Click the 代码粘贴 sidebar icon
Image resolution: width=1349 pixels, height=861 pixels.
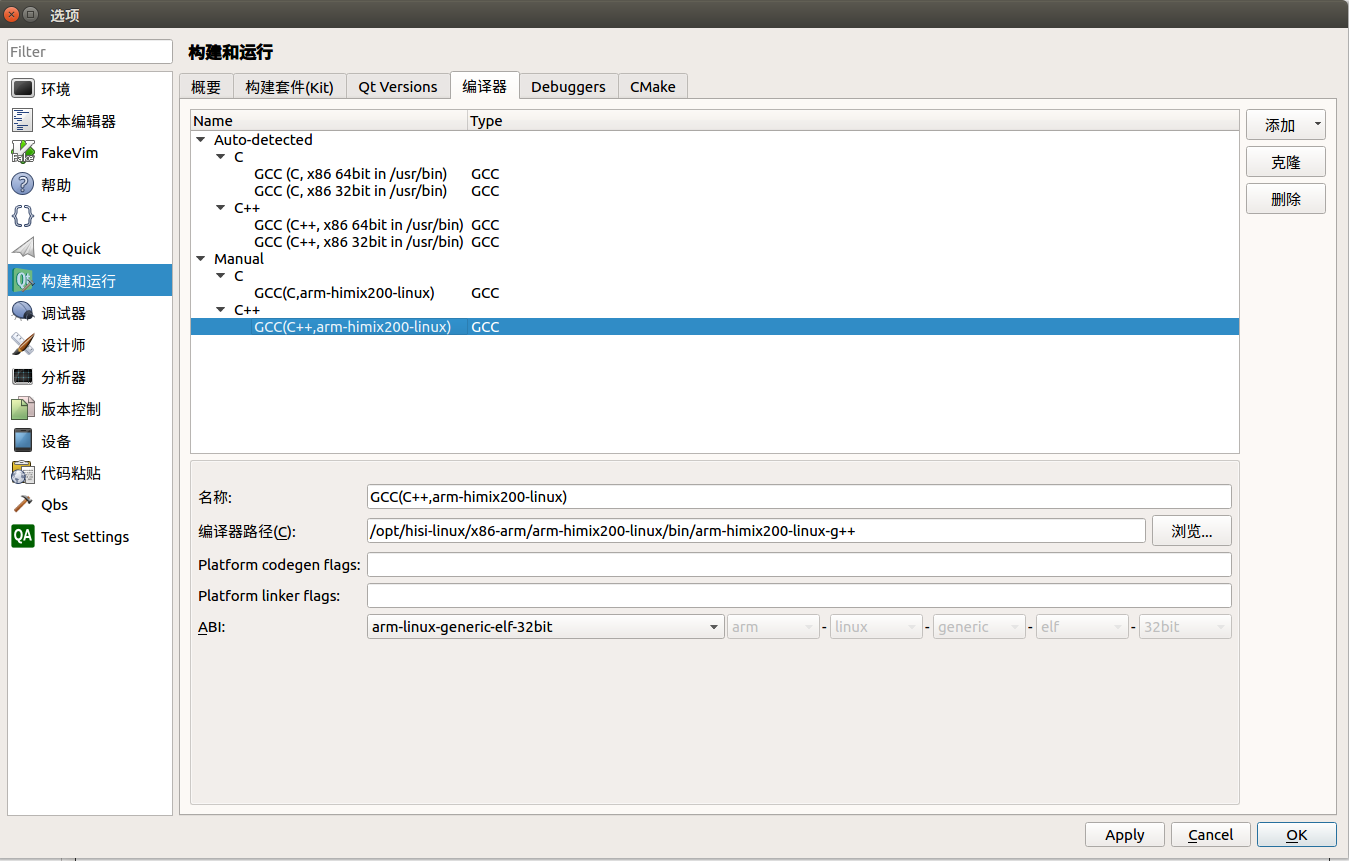[x=65, y=472]
